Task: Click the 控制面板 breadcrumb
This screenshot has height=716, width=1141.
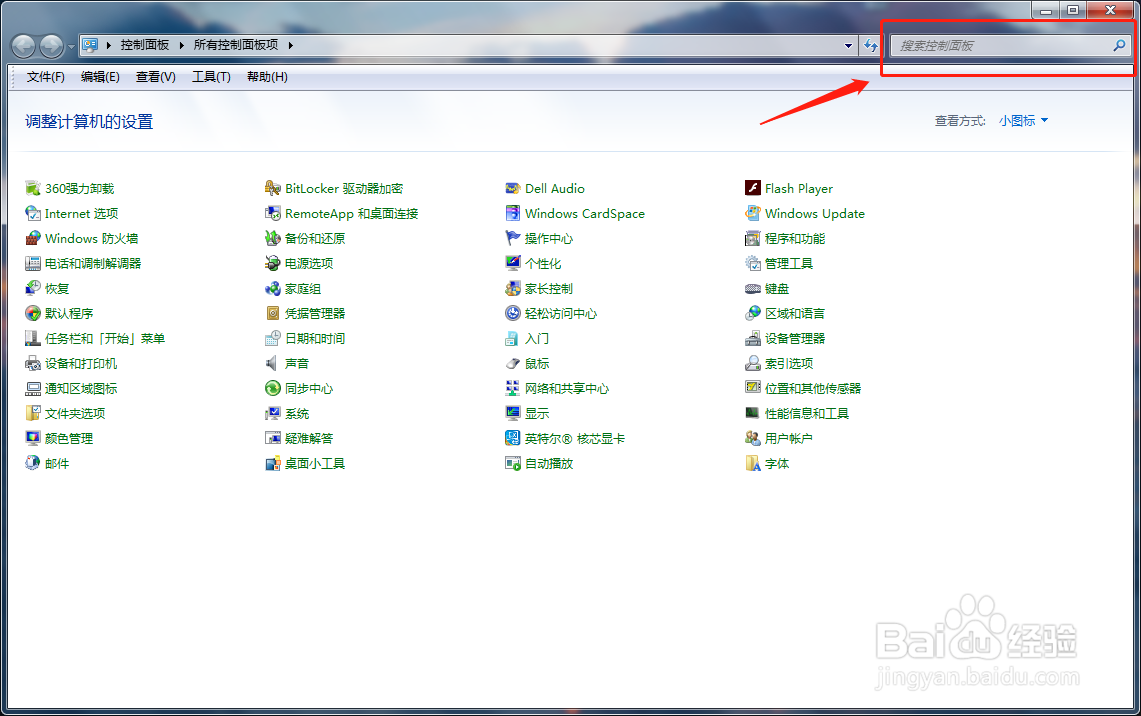Action: [145, 45]
